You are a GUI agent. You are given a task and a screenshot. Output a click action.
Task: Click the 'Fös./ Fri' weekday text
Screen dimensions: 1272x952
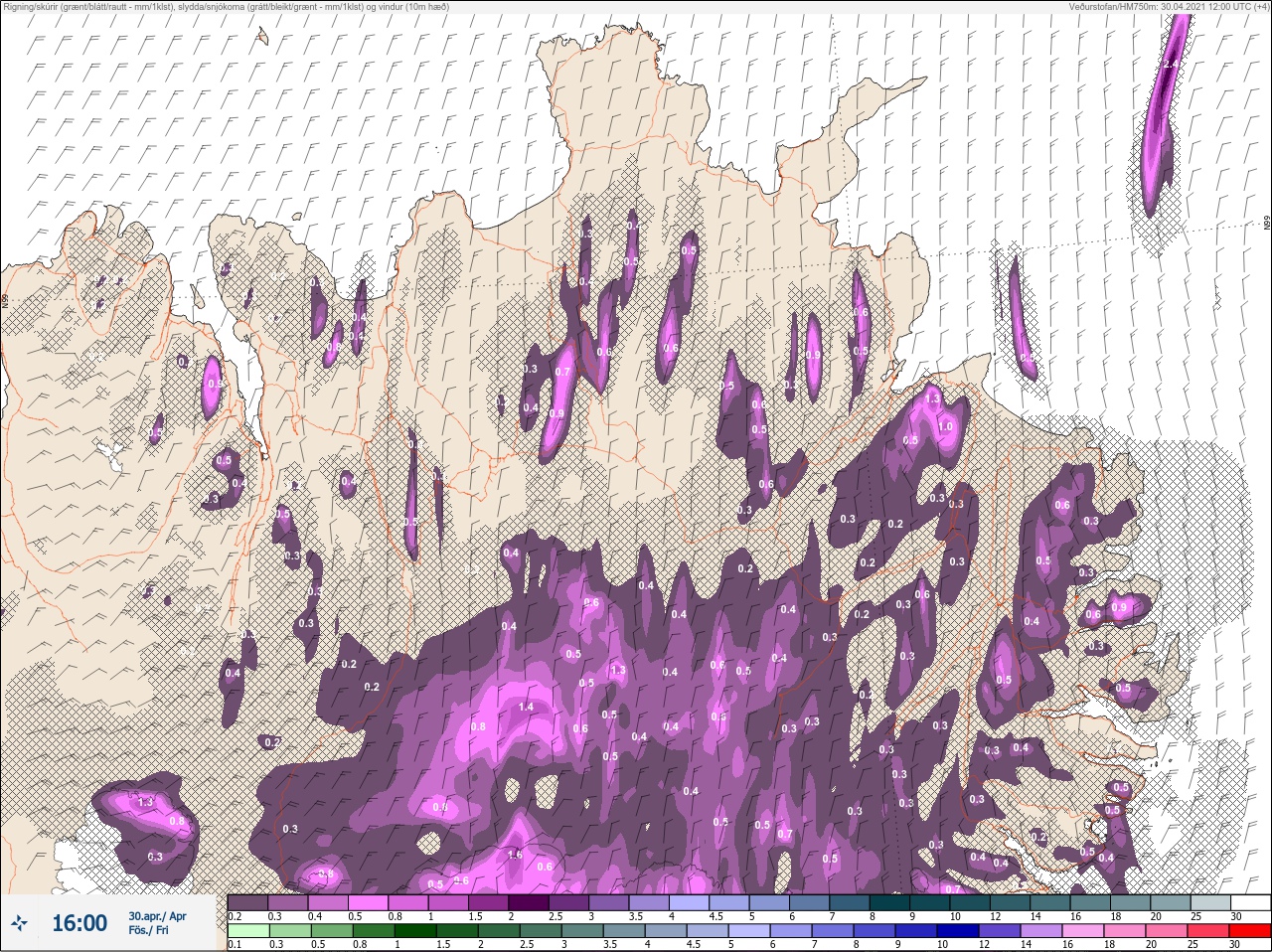click(x=147, y=932)
